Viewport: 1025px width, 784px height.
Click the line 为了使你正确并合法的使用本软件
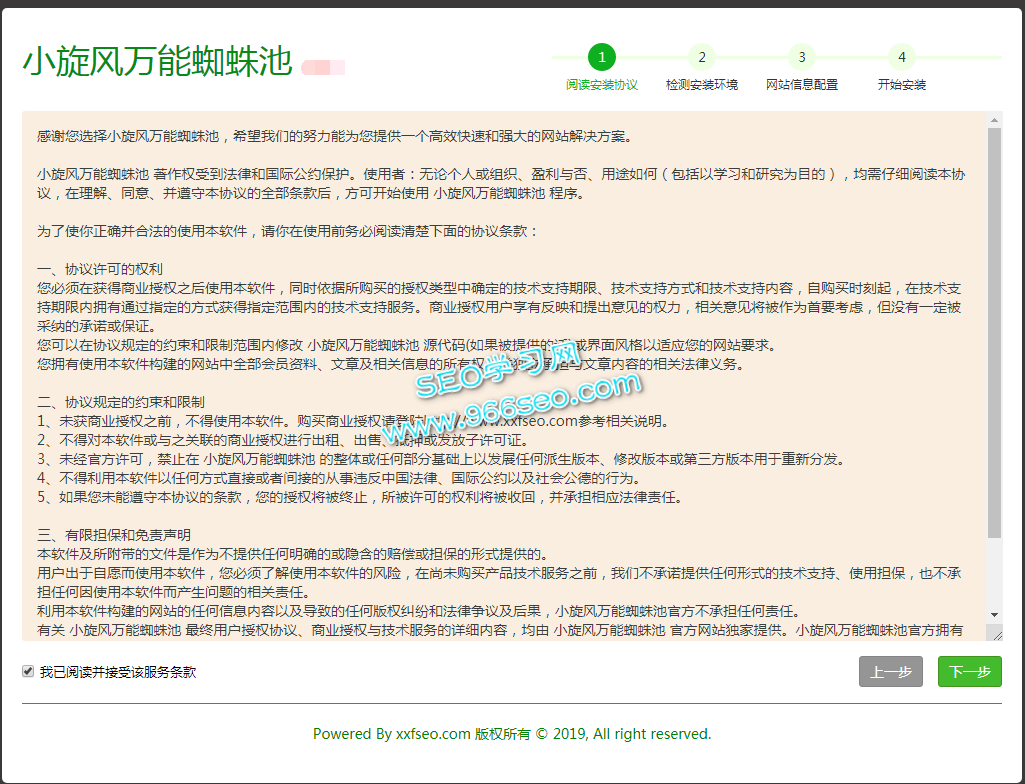289,231
